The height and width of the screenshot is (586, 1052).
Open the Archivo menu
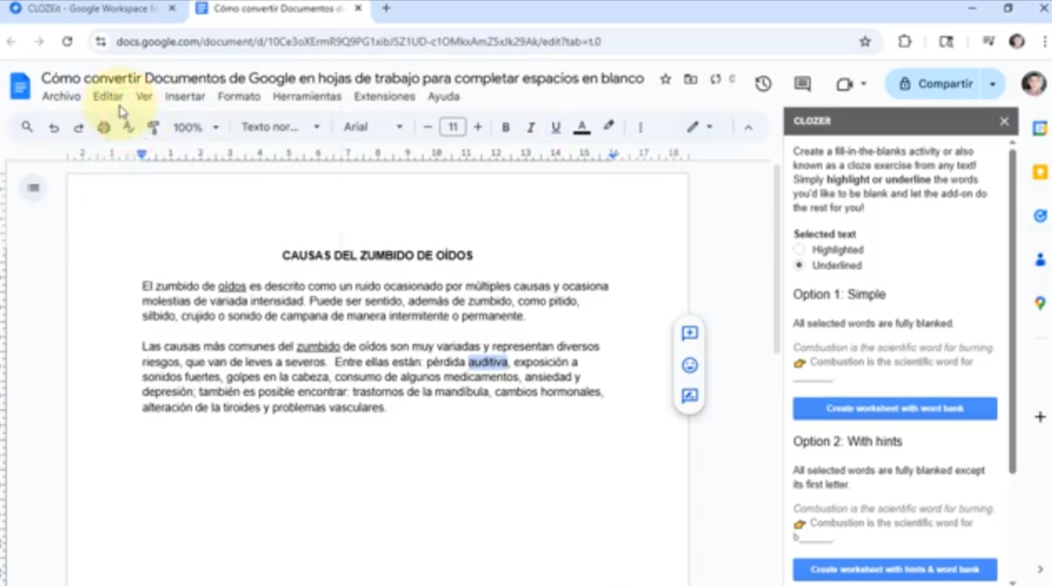(61, 97)
